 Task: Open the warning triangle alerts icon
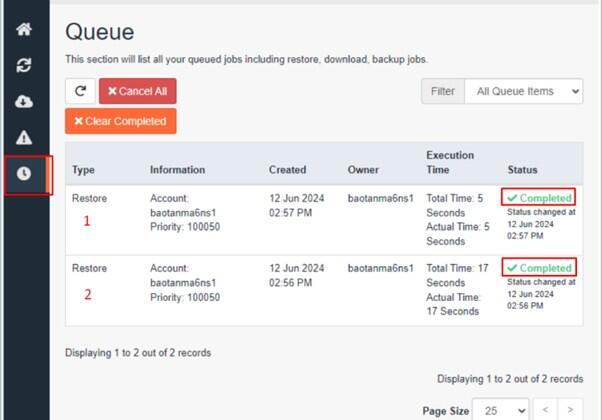tap(24, 137)
